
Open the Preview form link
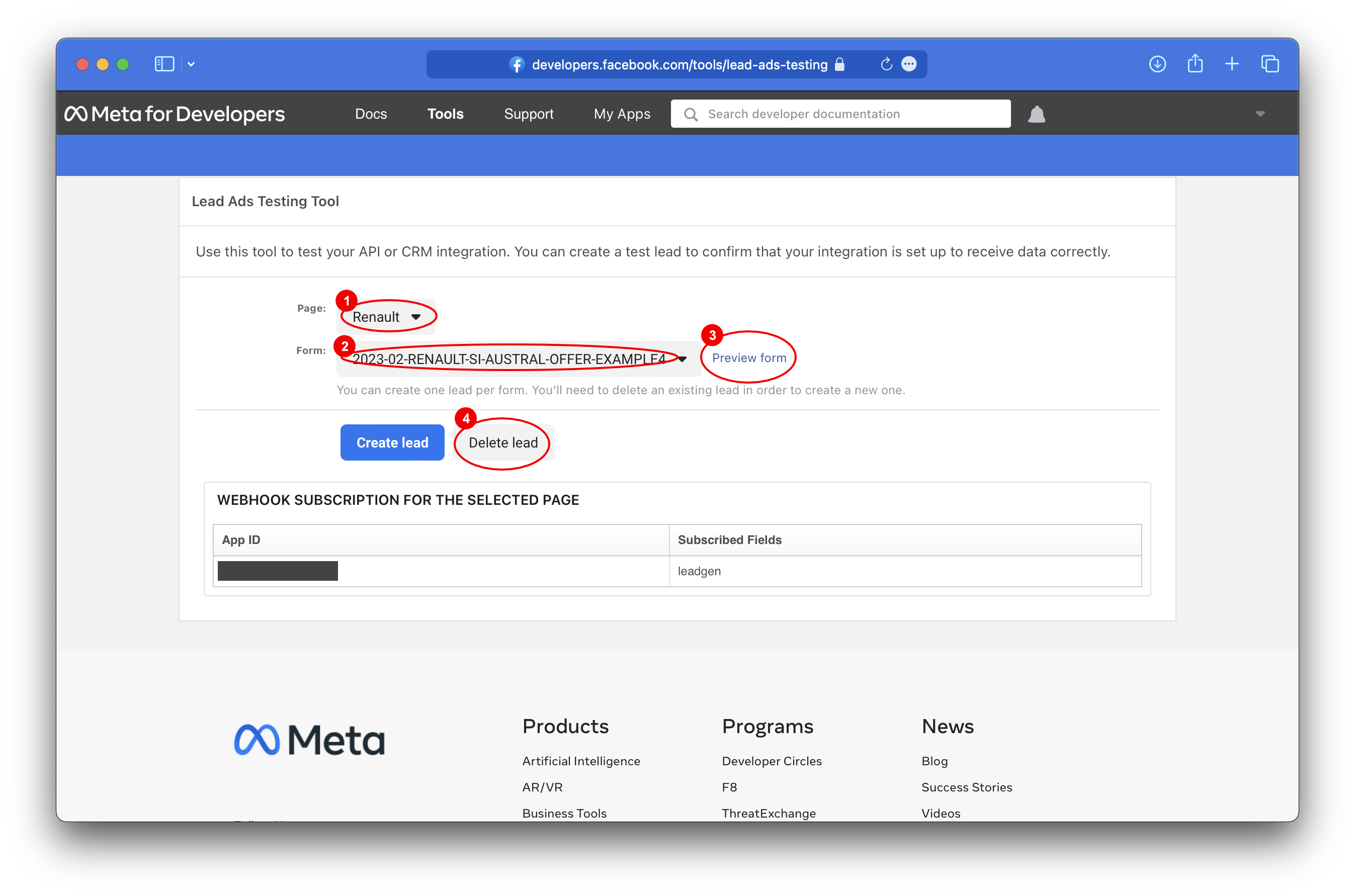pyautogui.click(x=748, y=357)
